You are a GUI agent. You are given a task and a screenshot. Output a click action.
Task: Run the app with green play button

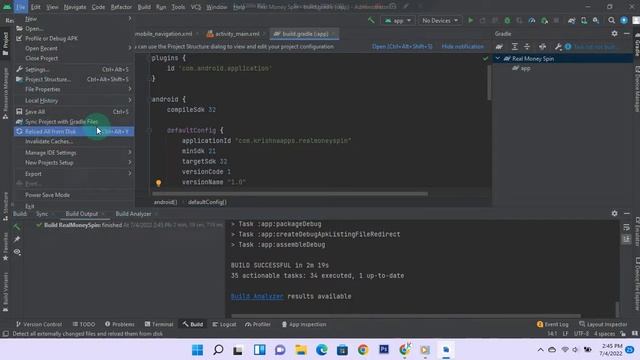coord(471,20)
